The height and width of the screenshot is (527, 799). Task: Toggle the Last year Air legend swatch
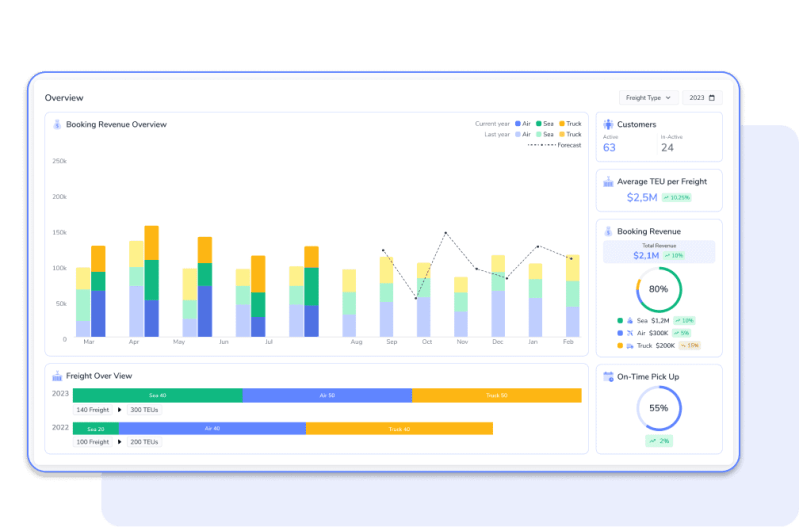[518, 135]
